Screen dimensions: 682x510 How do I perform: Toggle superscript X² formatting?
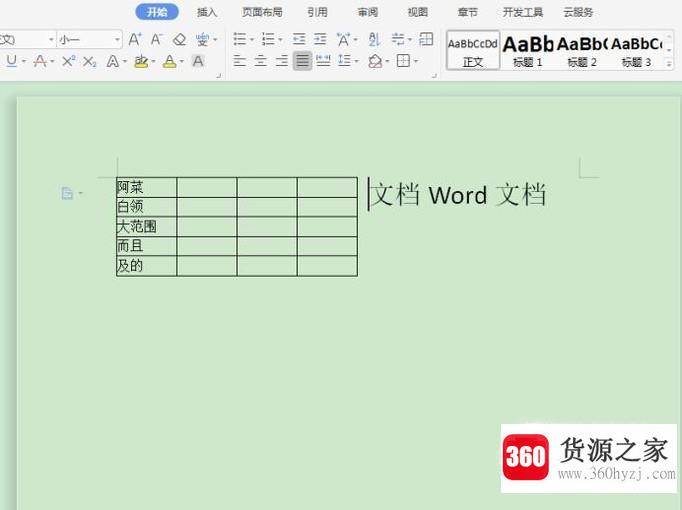click(68, 61)
